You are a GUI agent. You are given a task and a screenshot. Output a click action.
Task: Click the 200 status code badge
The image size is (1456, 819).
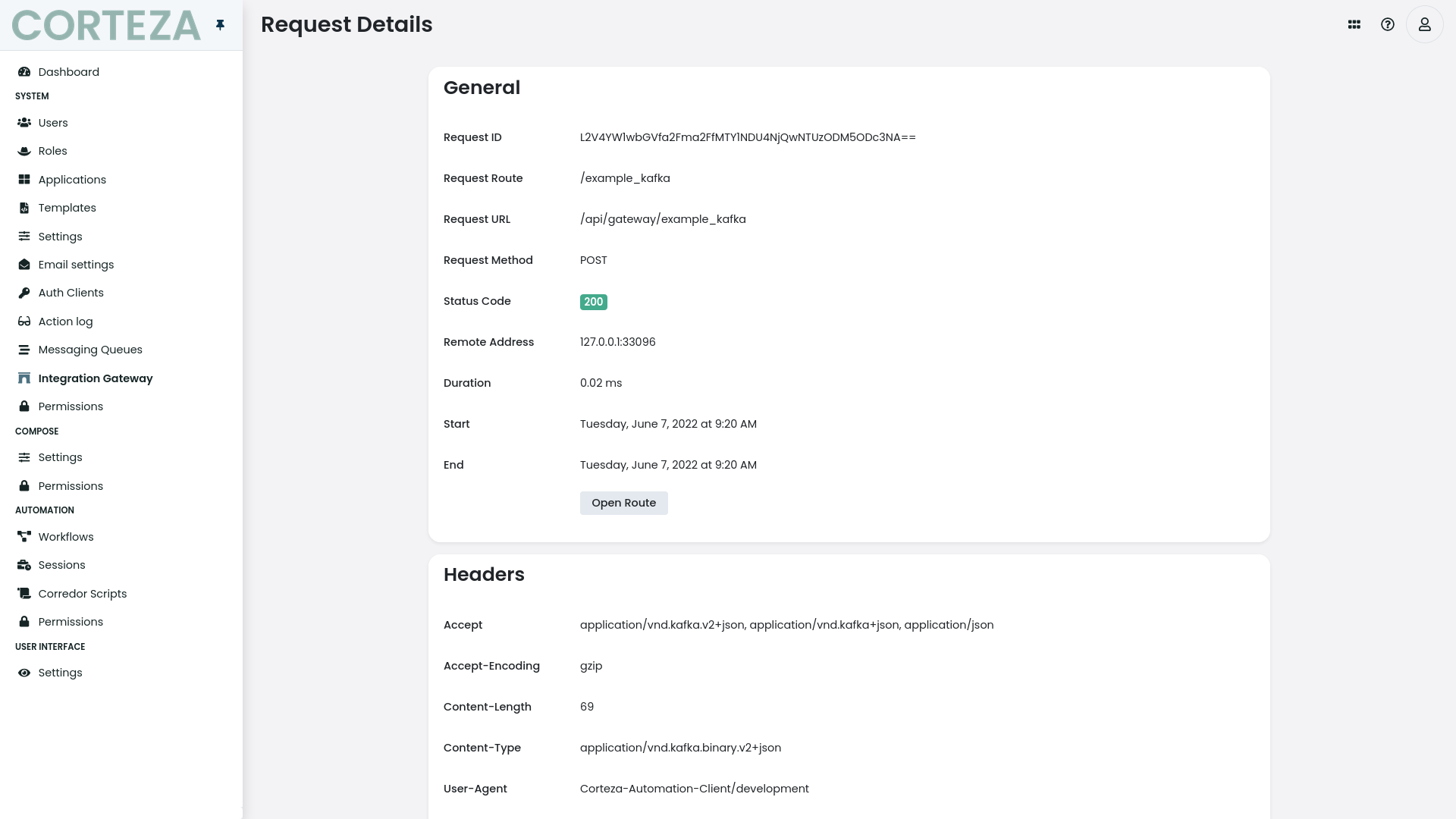click(x=594, y=302)
